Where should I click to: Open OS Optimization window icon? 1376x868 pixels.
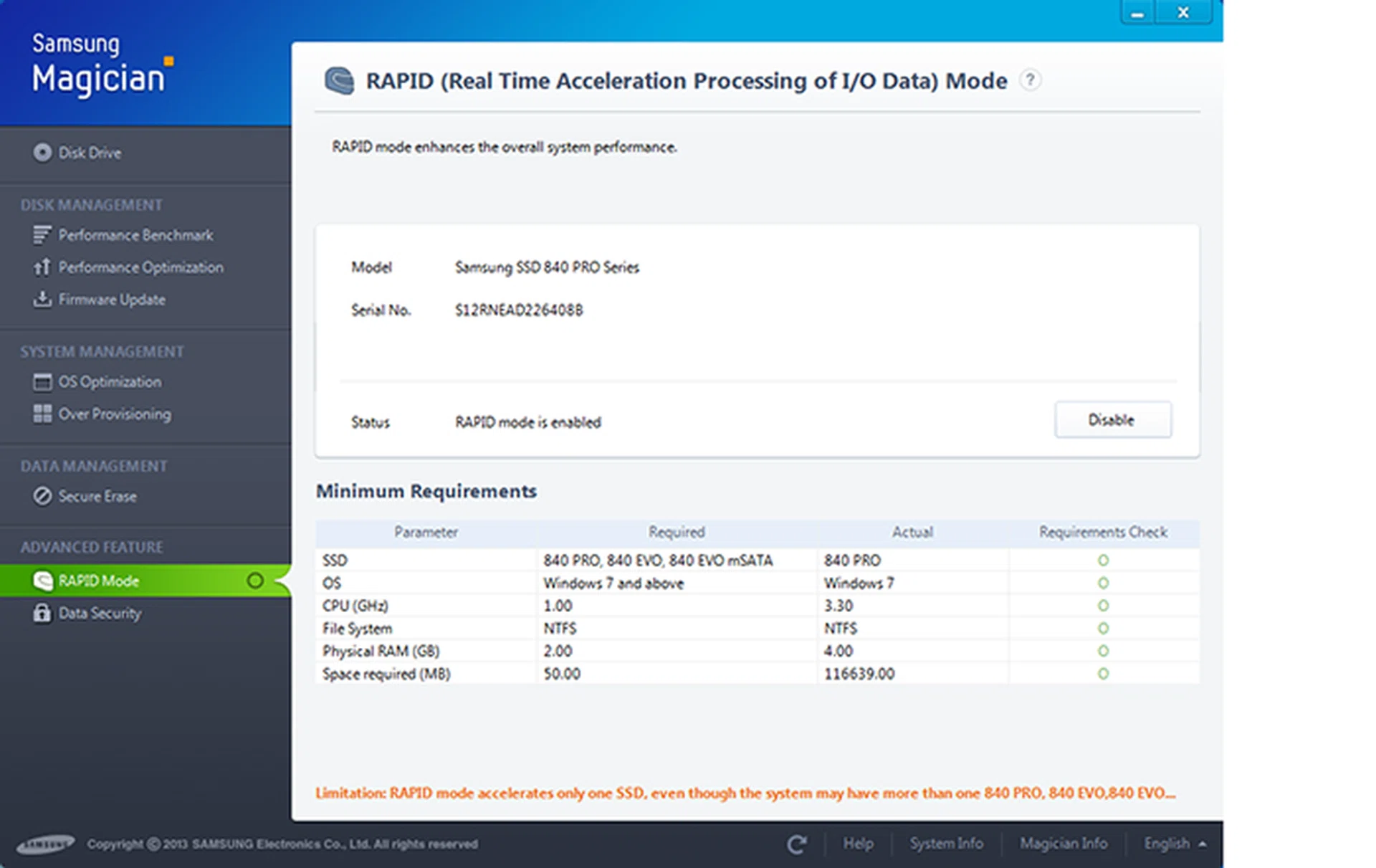(42, 382)
